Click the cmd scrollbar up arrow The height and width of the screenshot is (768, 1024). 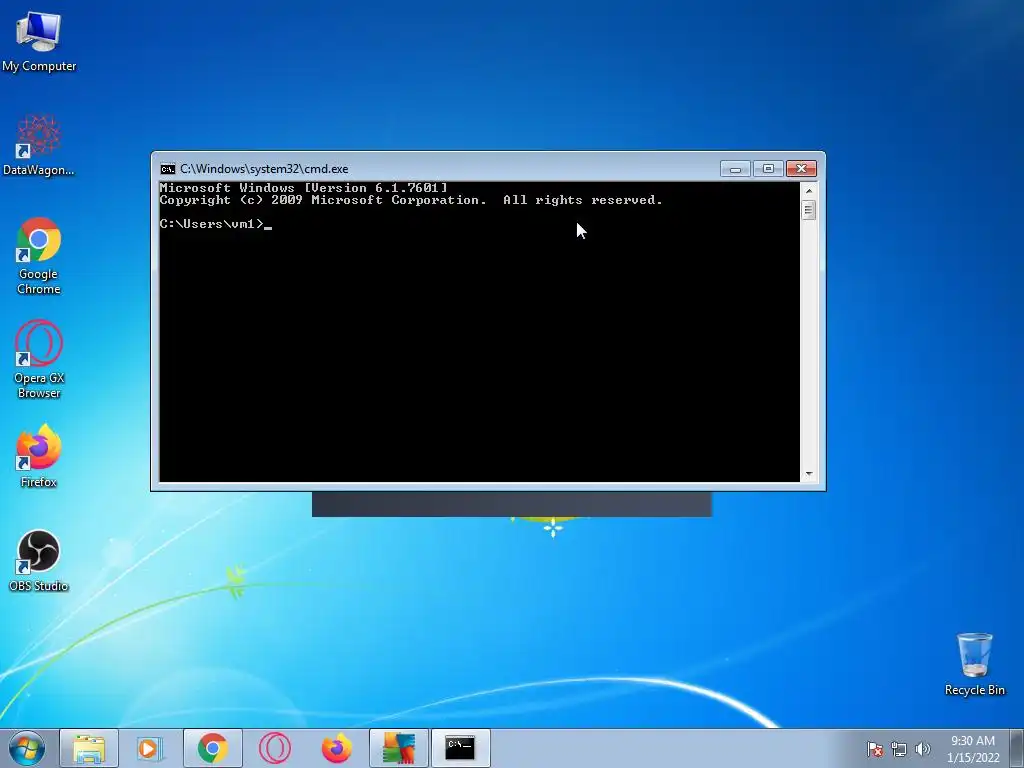click(808, 191)
